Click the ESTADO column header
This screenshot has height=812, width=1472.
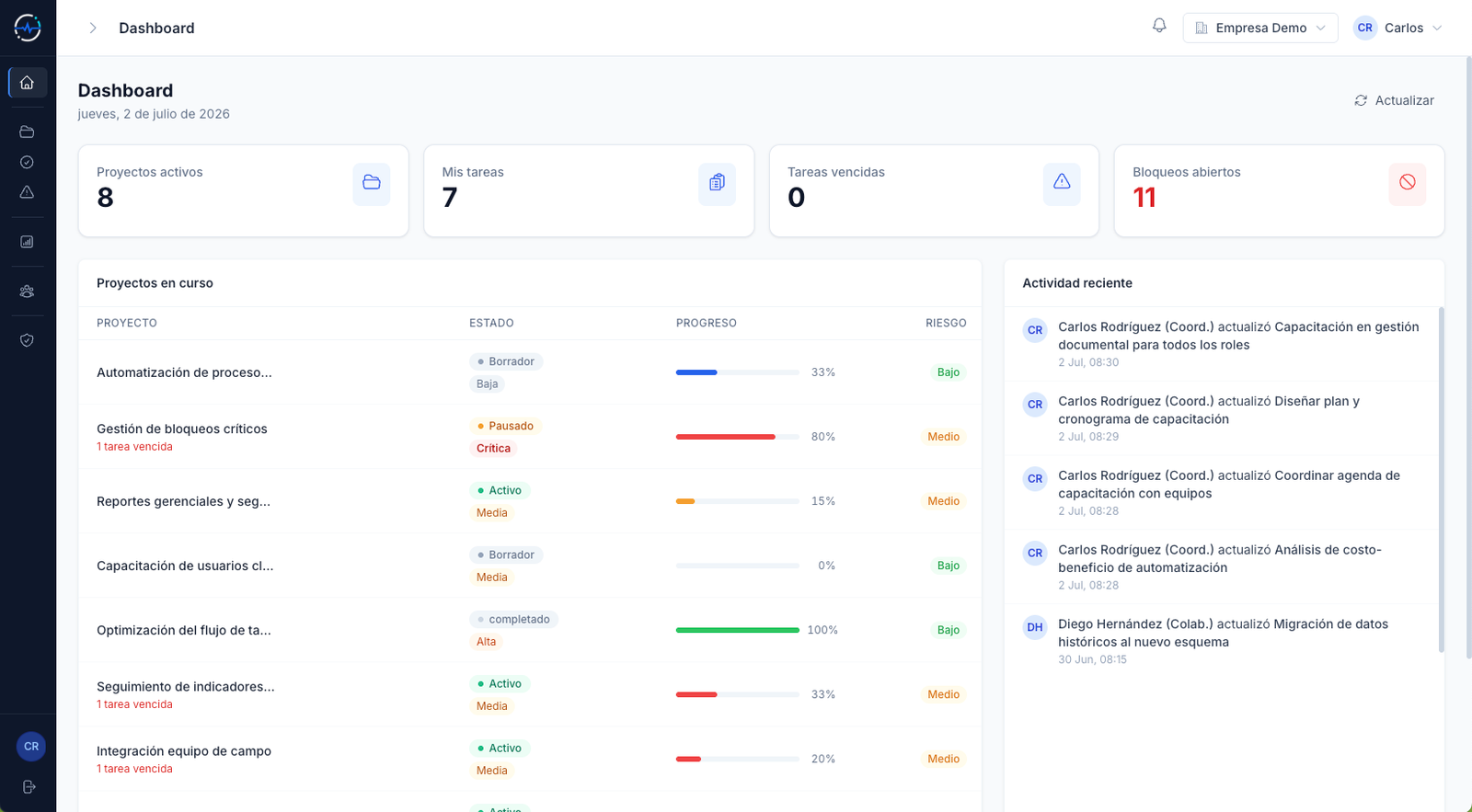[491, 323]
